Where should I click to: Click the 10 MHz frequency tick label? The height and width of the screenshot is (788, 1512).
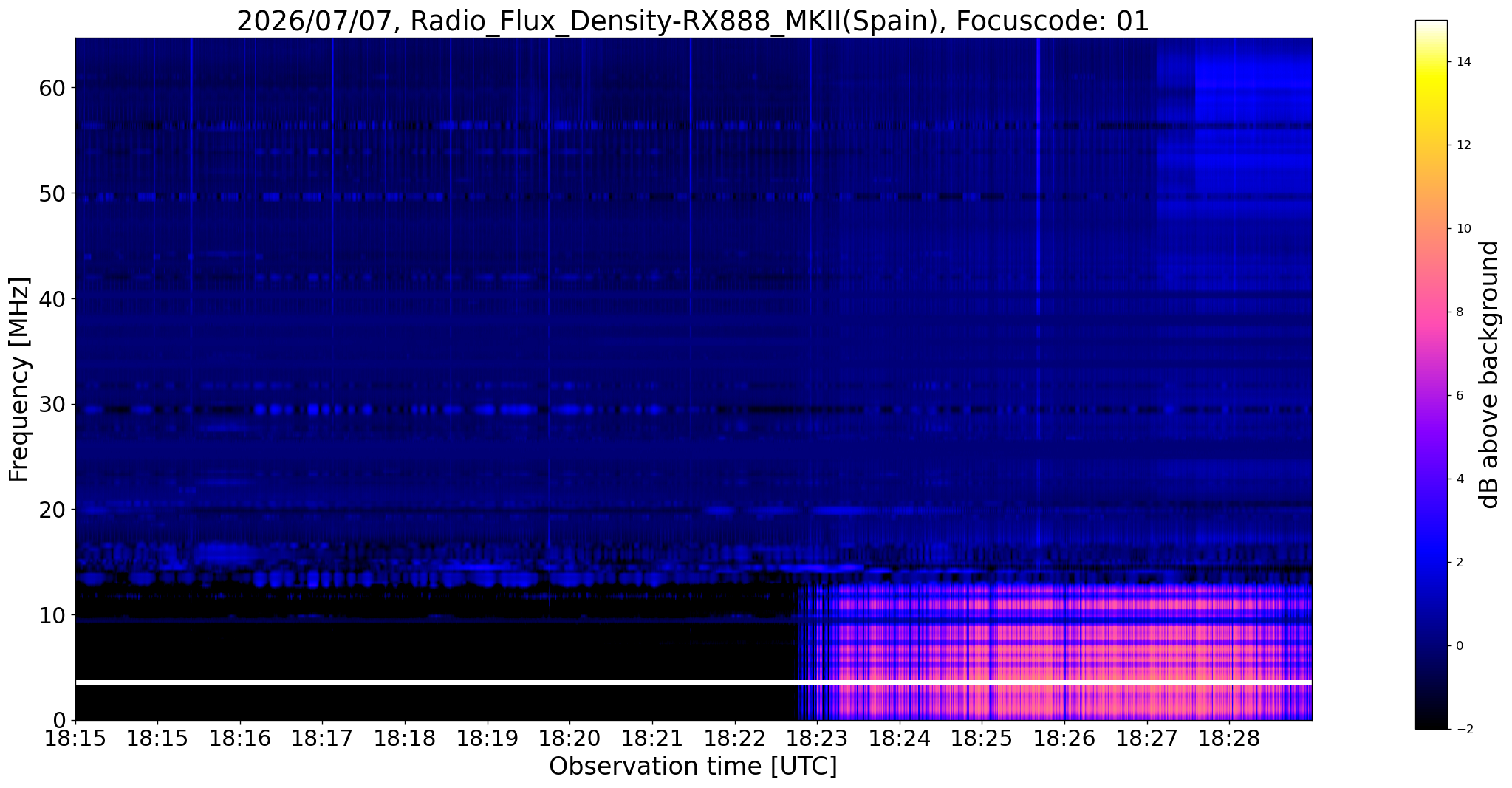pyautogui.click(x=52, y=614)
